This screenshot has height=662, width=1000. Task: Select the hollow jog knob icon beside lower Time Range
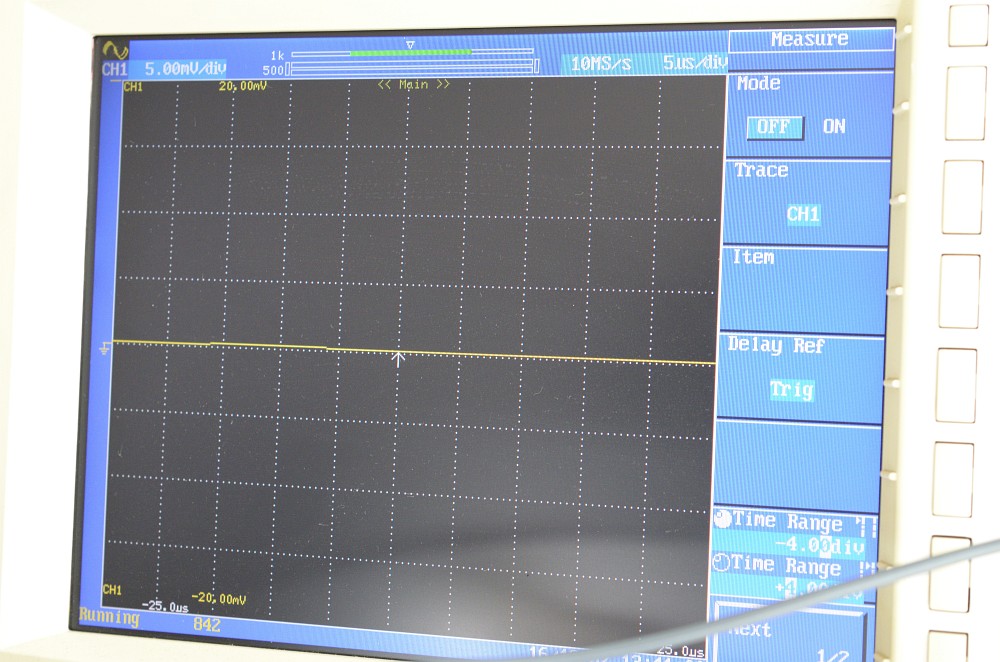click(x=721, y=563)
